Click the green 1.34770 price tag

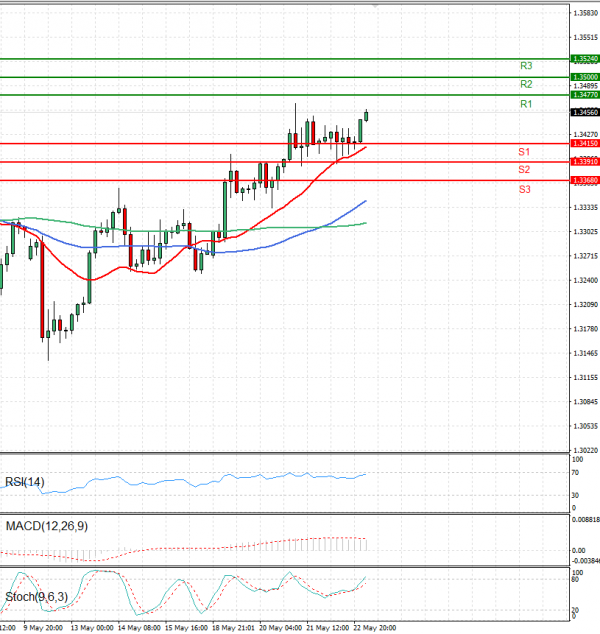(584, 95)
